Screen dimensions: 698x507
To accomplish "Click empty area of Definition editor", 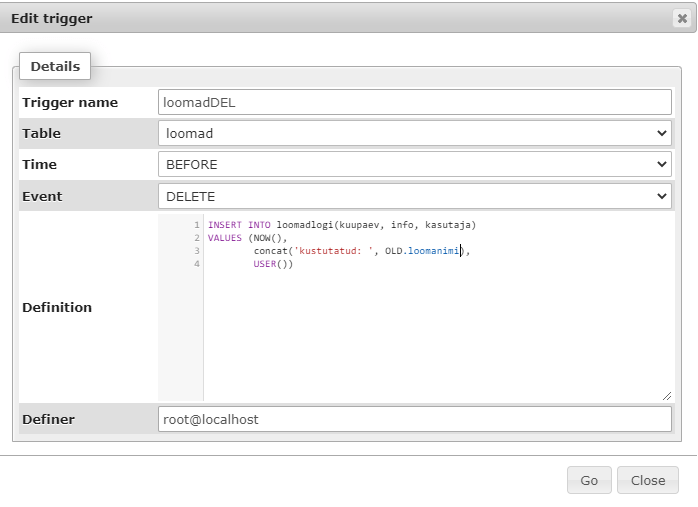I will (430, 340).
